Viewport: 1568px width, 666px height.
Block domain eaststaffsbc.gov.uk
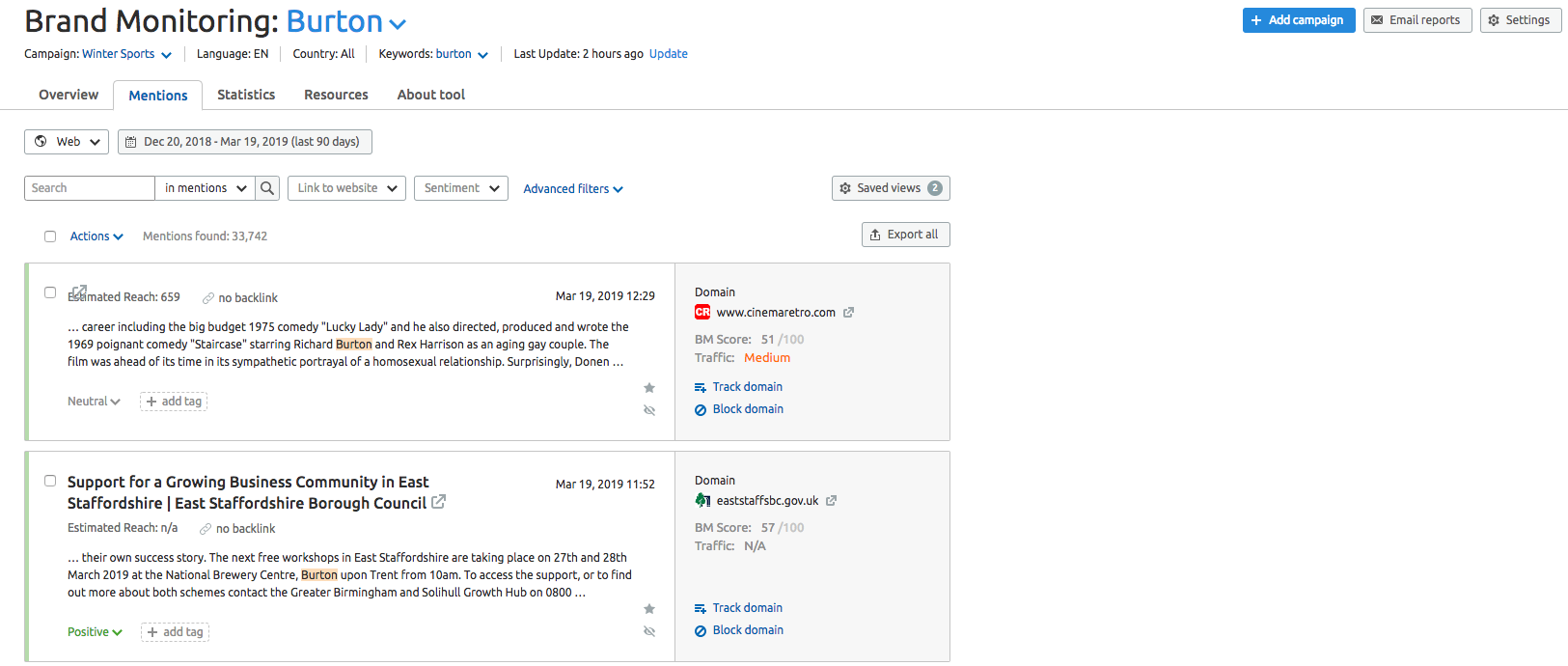click(739, 630)
